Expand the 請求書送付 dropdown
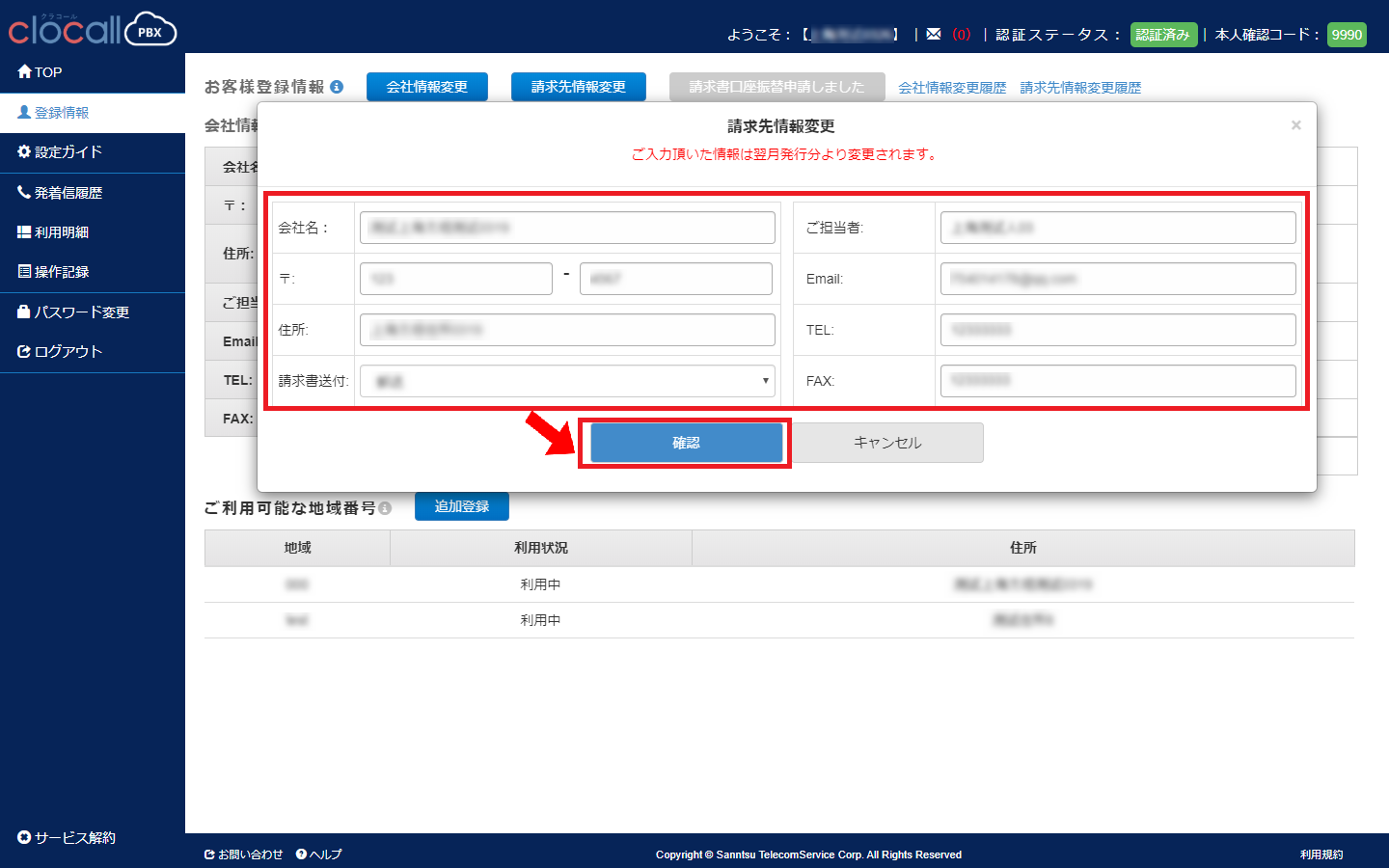 tap(567, 381)
